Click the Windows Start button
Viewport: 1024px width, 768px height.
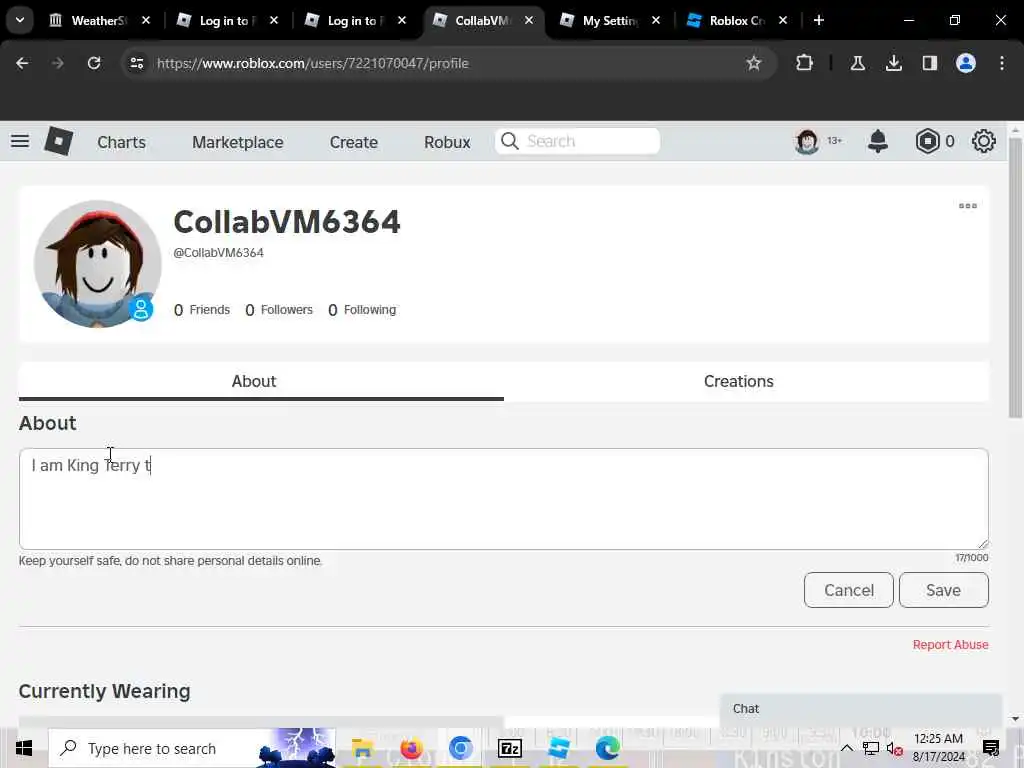coord(24,748)
